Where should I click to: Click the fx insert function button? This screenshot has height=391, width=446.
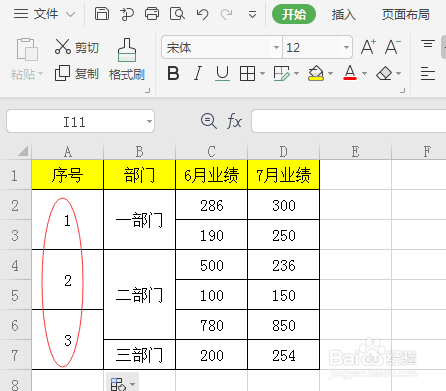pyautogui.click(x=234, y=121)
